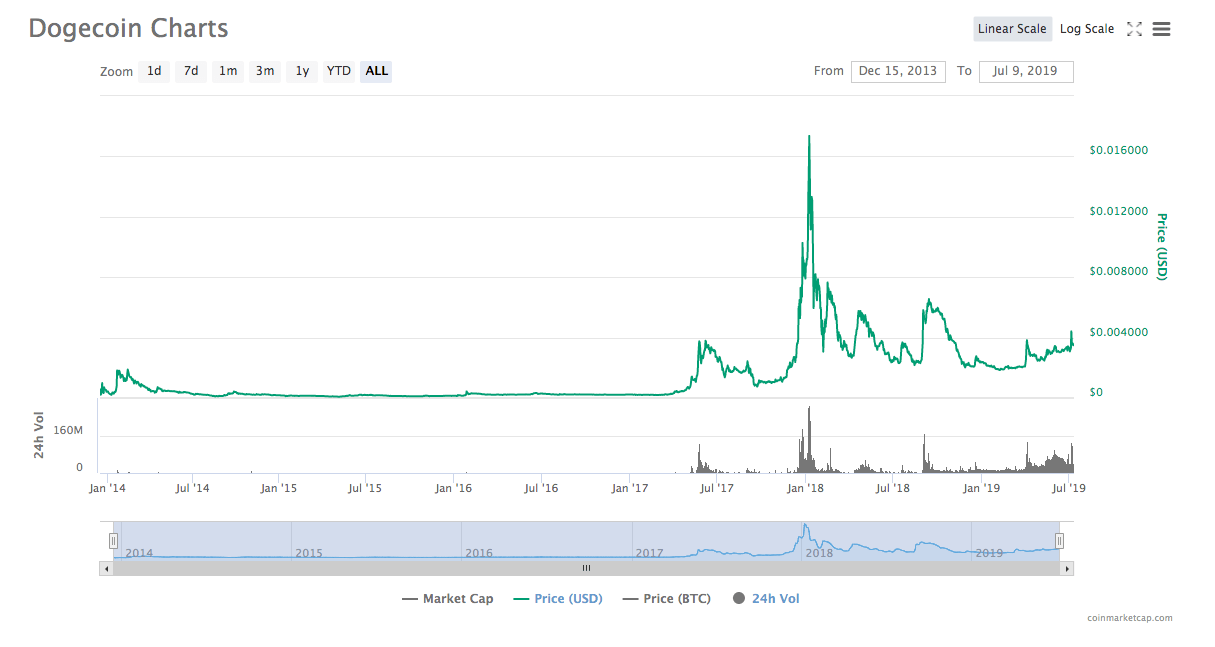Click the Jan '18 x-axis label
The image size is (1215, 647).
[x=805, y=488]
